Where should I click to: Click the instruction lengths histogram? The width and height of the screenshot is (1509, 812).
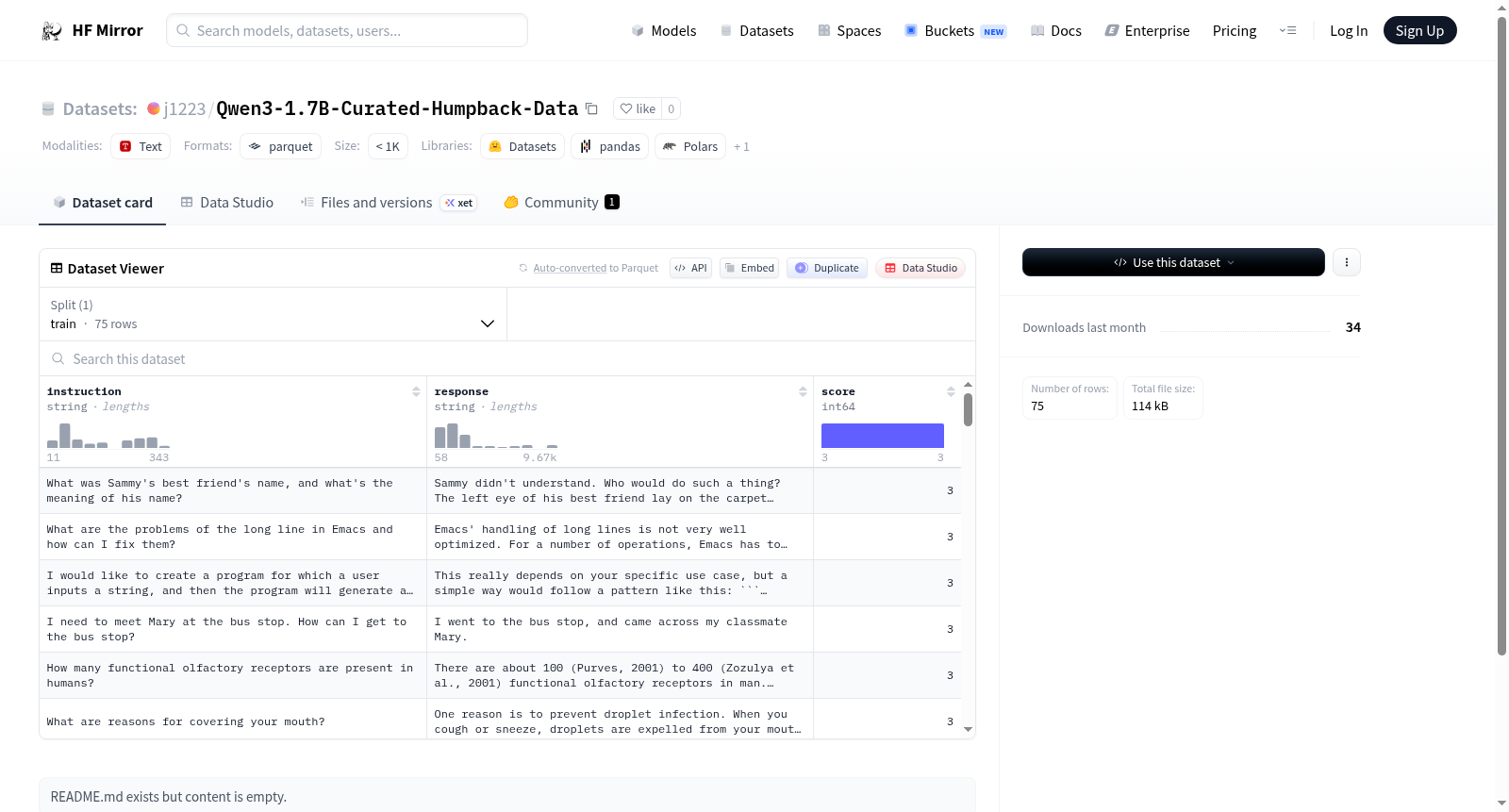[108, 436]
